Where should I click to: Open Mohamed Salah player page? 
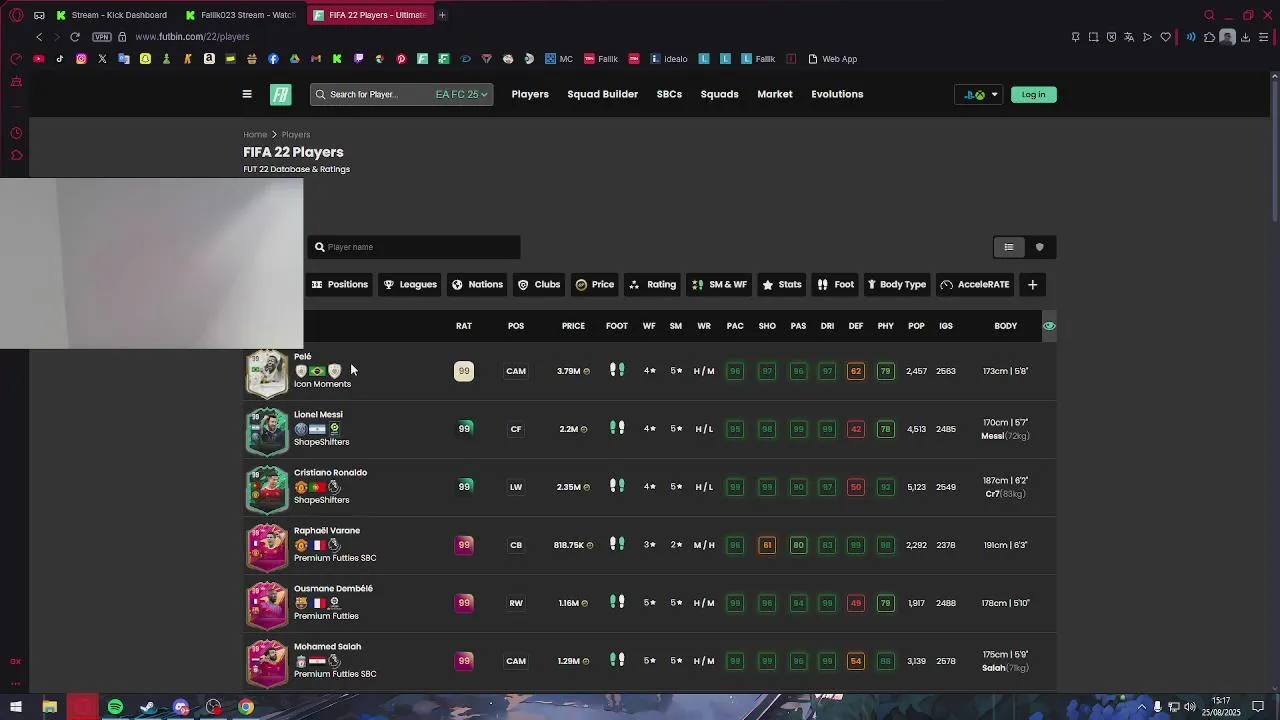click(x=327, y=646)
